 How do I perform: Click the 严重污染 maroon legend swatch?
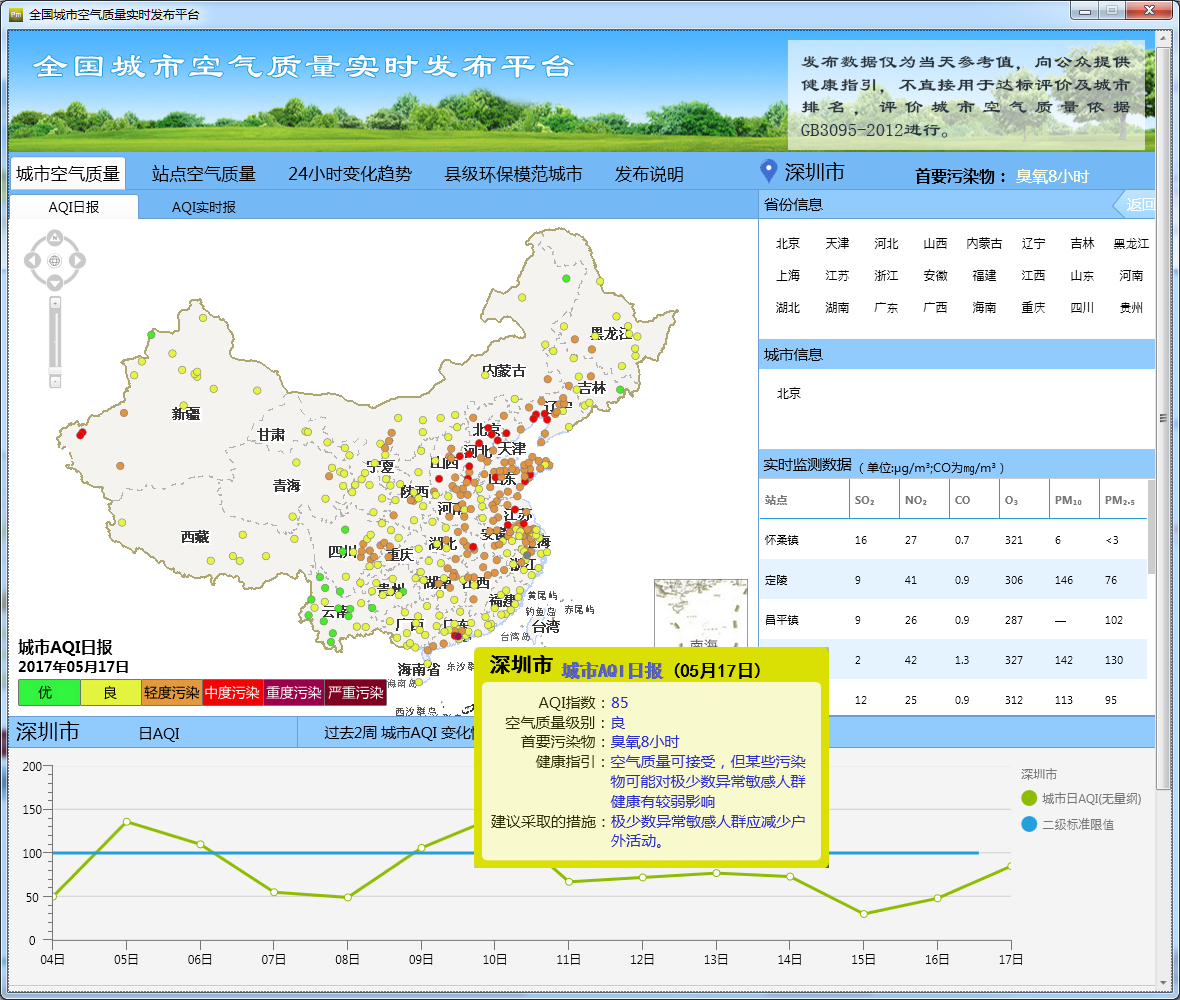356,692
